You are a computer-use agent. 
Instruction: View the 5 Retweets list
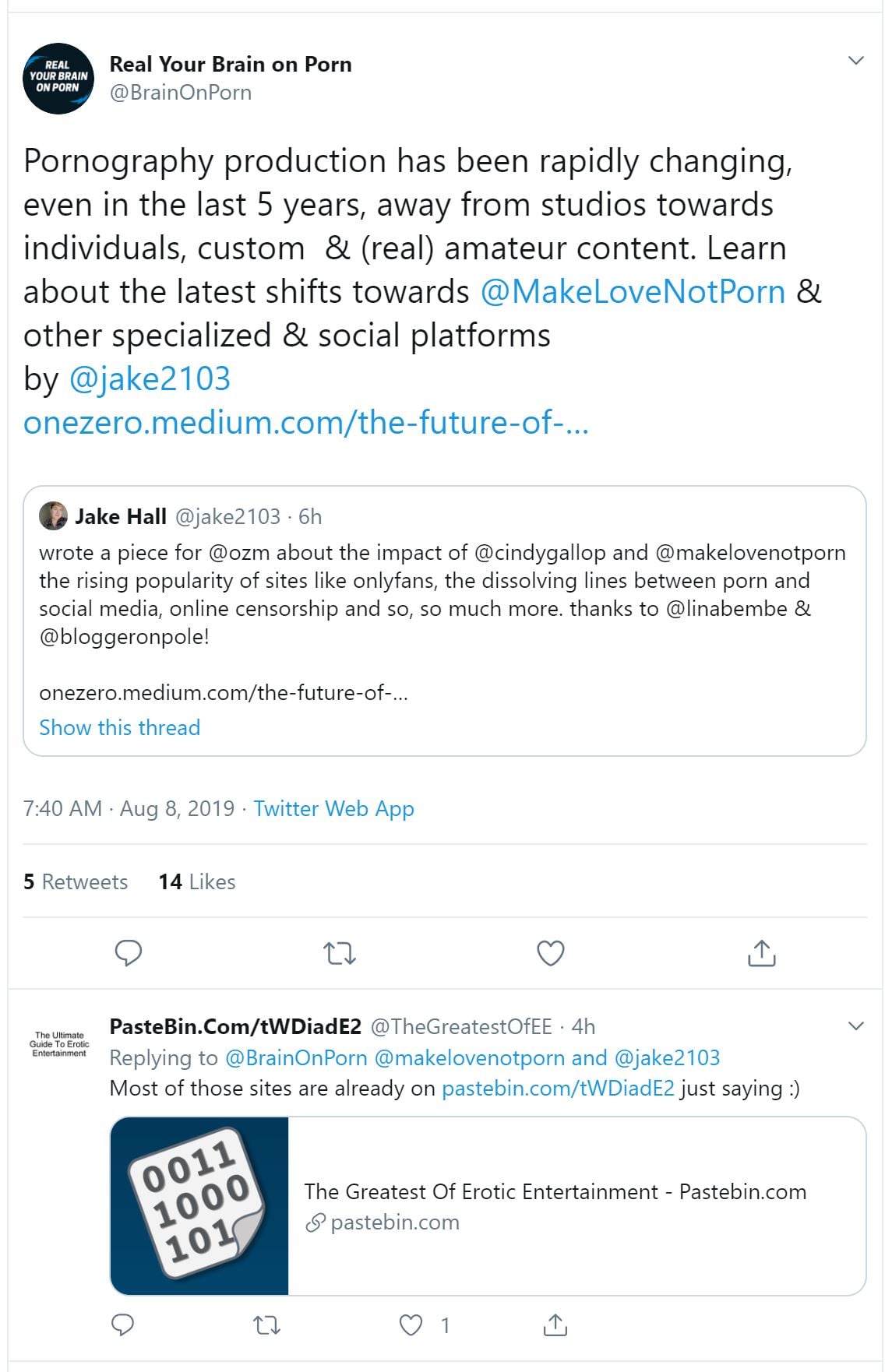click(x=76, y=881)
